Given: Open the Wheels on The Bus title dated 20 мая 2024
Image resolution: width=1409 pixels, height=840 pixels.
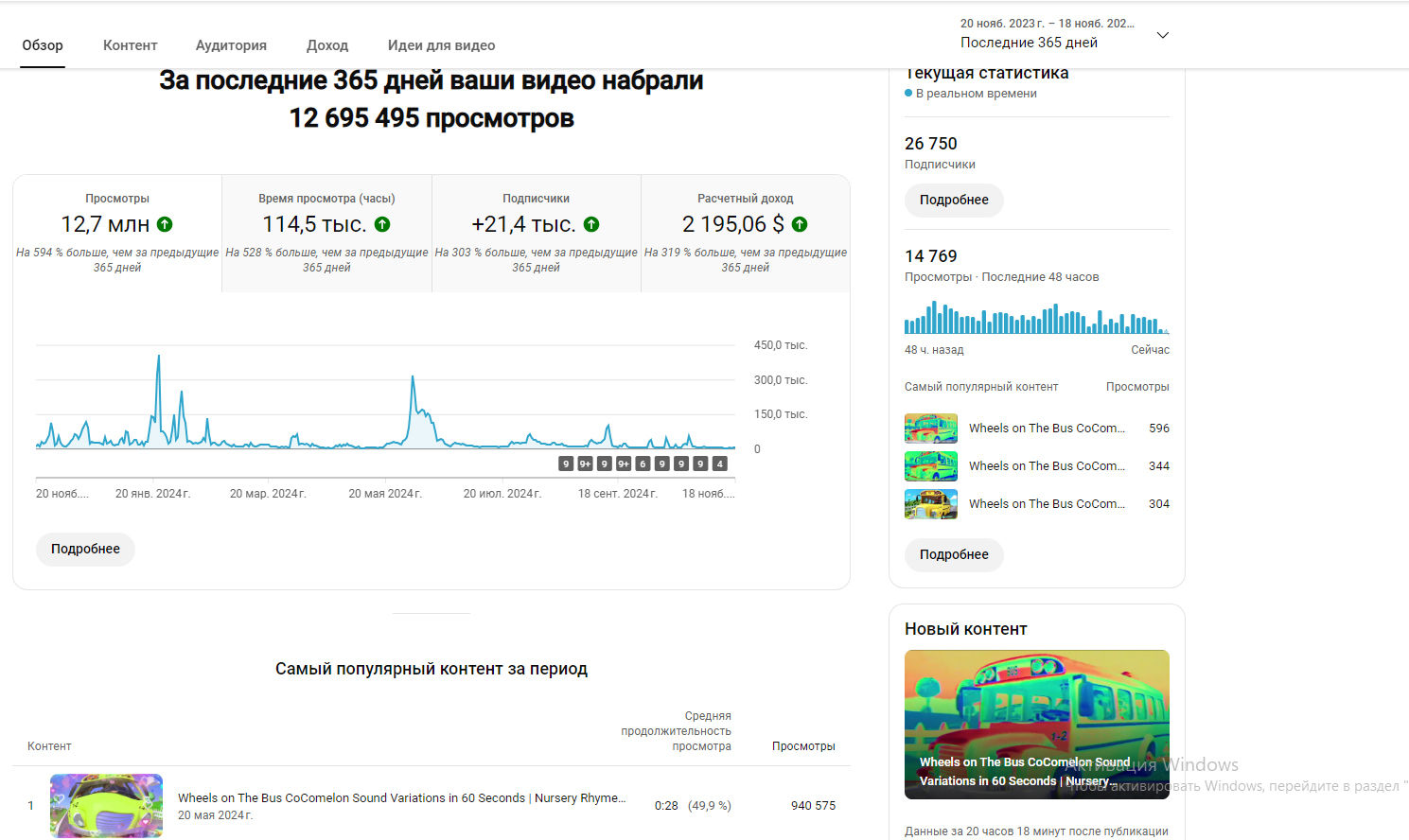Looking at the screenshot, I should [x=401, y=797].
